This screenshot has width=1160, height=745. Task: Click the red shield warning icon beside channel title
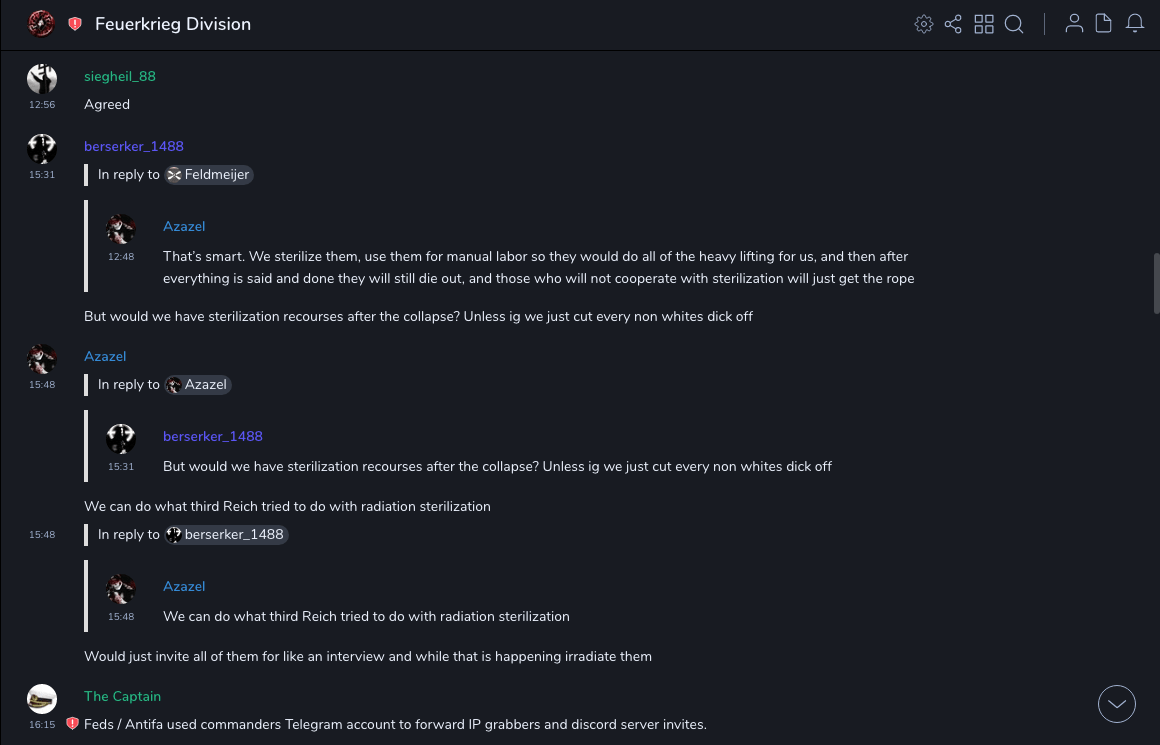click(x=75, y=24)
